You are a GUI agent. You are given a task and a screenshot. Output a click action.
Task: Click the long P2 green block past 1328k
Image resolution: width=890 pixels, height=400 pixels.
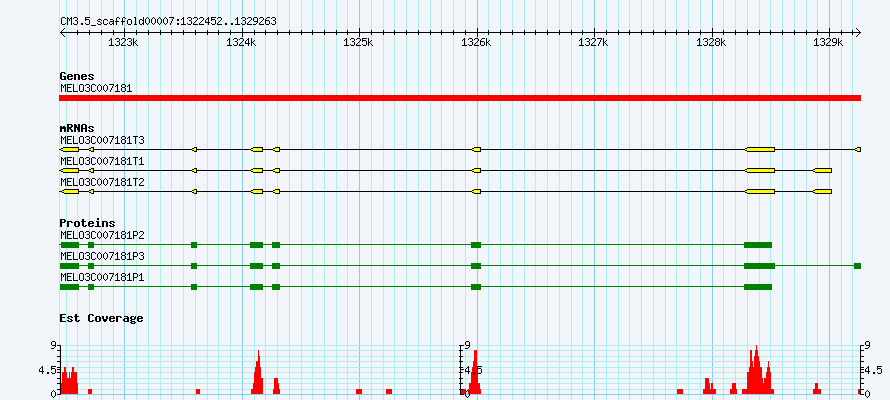coord(758,245)
